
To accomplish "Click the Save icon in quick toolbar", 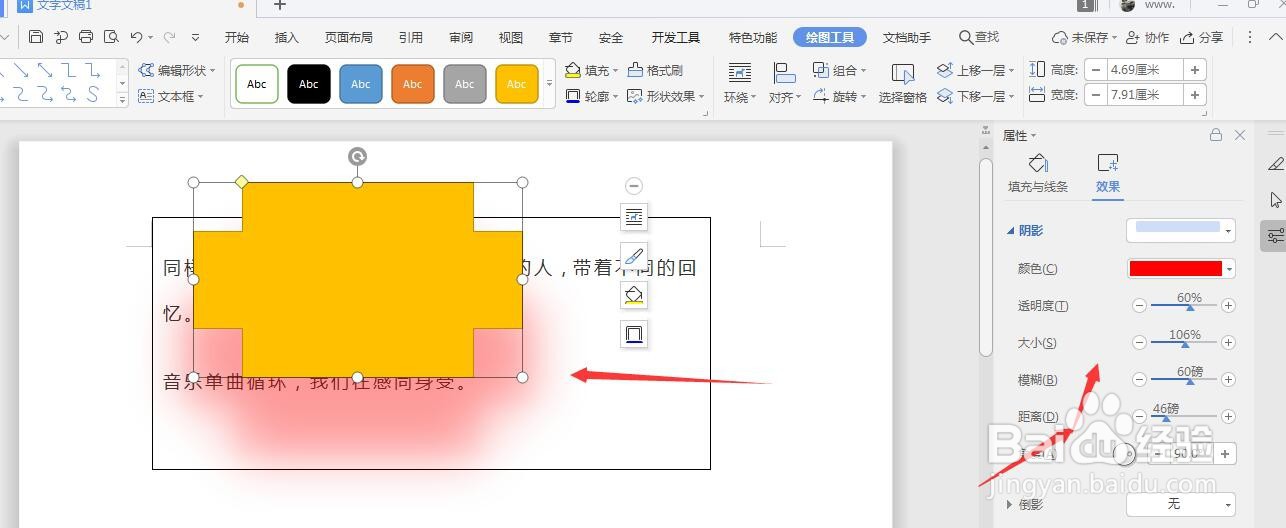I will pos(36,37).
